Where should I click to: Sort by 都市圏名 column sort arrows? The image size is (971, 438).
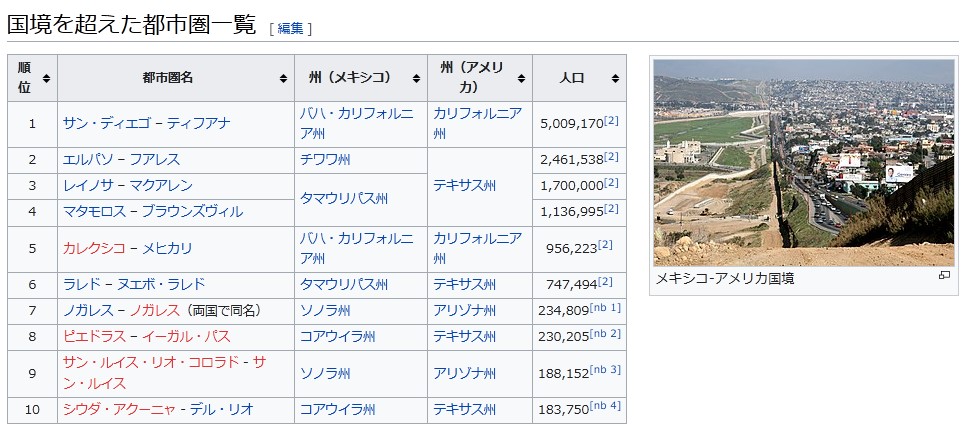282,78
